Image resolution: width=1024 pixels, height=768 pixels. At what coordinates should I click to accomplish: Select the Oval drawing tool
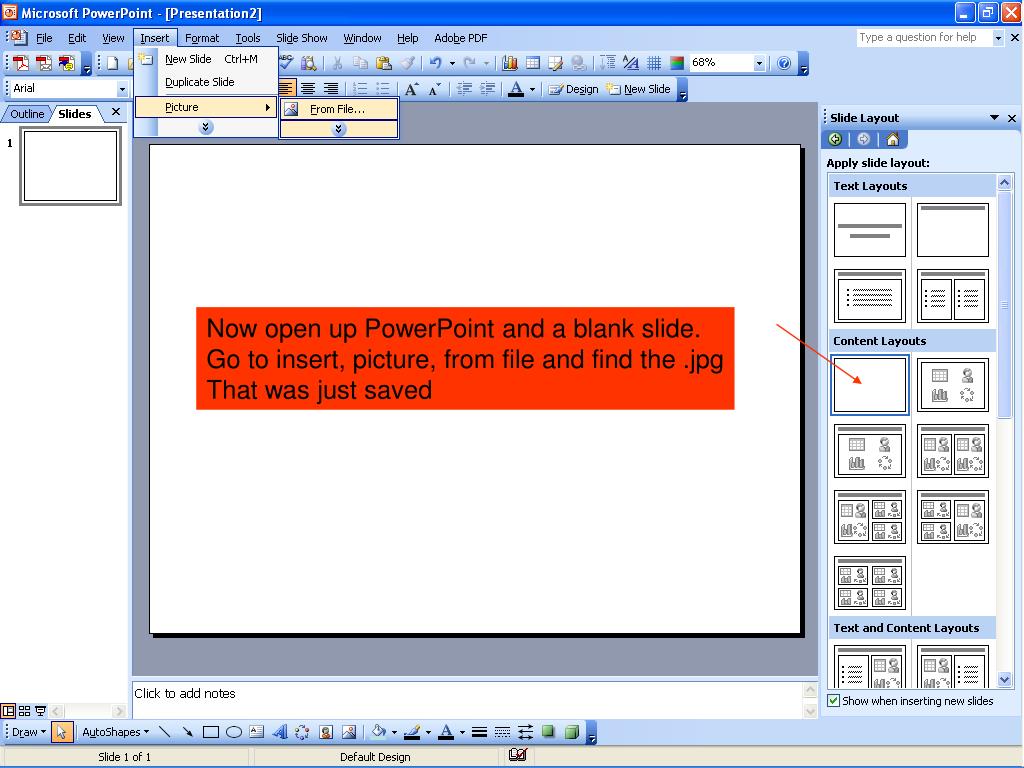click(234, 732)
